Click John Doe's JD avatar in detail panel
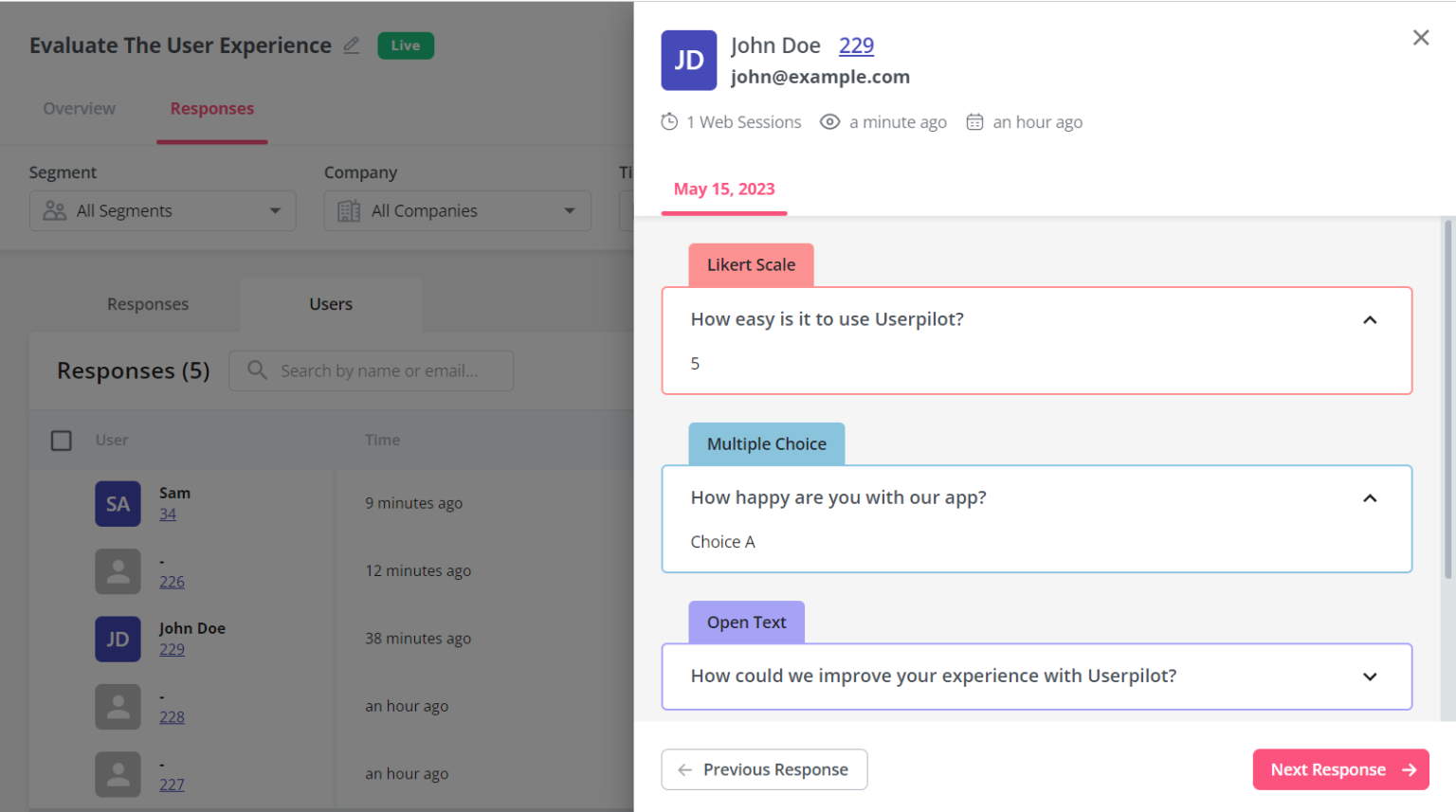This screenshot has width=1456, height=812. tap(689, 60)
